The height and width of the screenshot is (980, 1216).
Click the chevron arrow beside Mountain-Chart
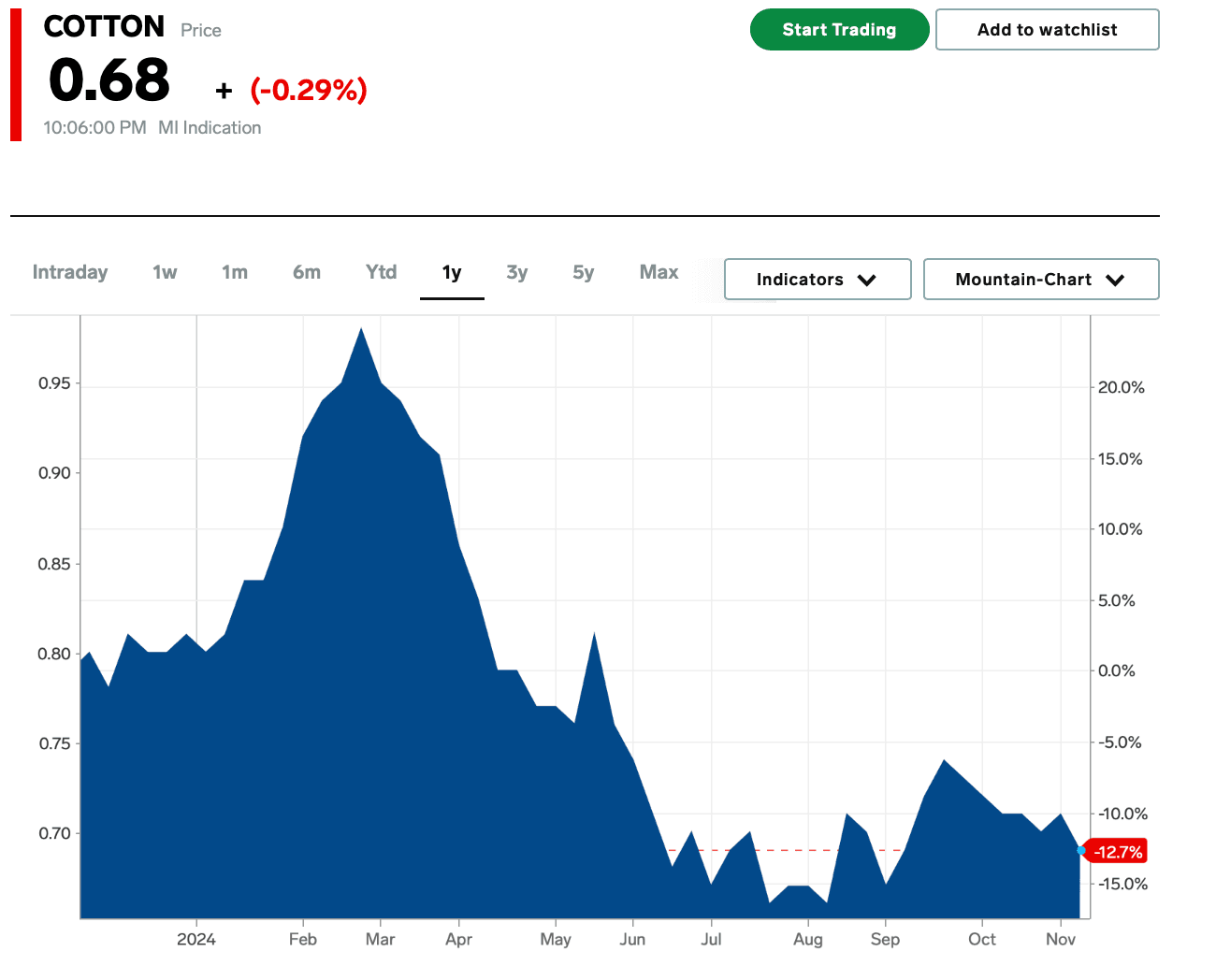pos(1115,281)
